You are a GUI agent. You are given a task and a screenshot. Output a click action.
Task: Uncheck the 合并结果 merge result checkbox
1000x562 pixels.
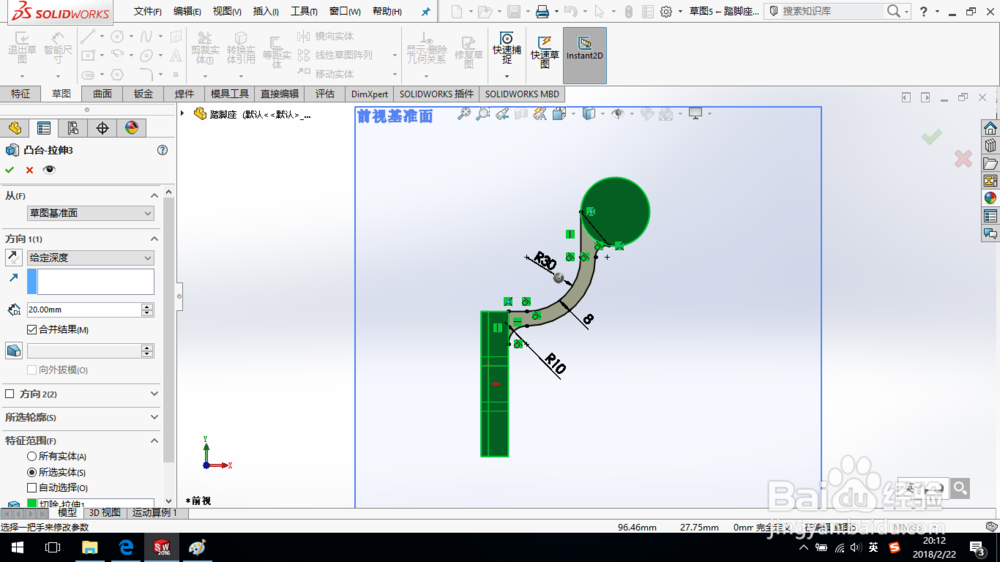pos(32,330)
